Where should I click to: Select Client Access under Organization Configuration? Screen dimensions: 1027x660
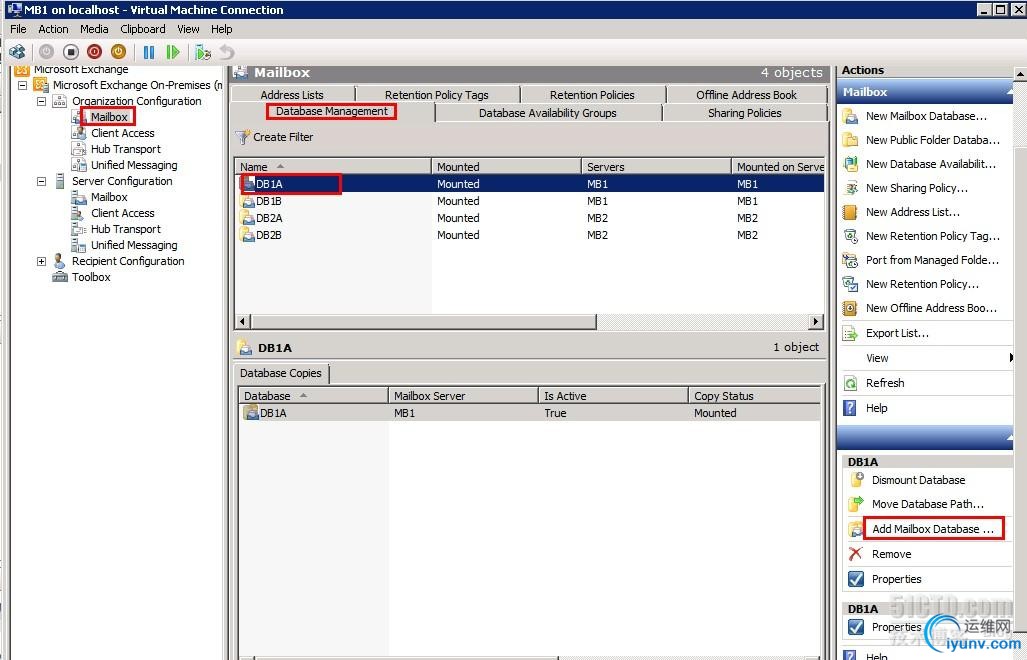pos(122,133)
